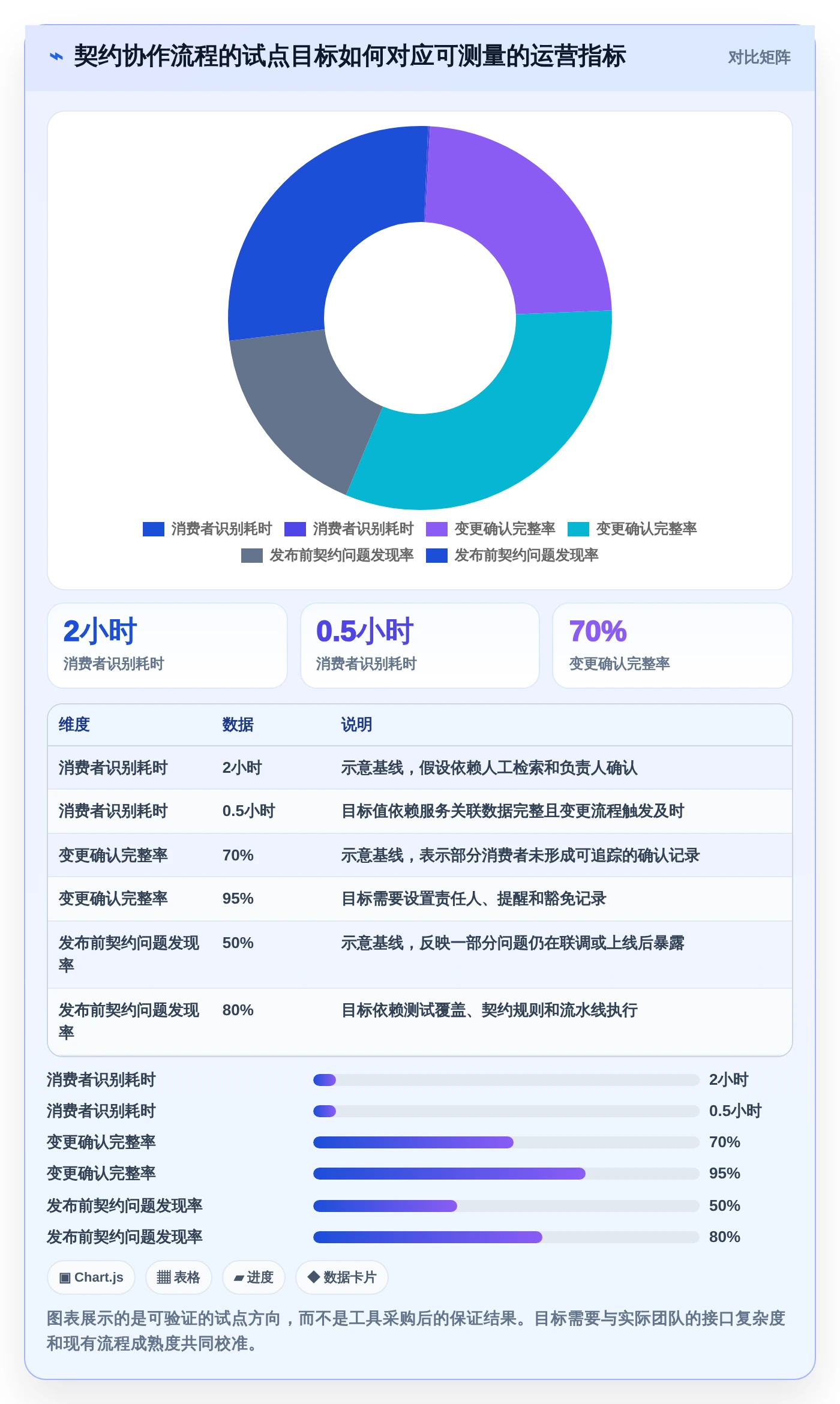Click the 2小时 progress bar
This screenshot has width=840, height=1404.
point(506,1080)
